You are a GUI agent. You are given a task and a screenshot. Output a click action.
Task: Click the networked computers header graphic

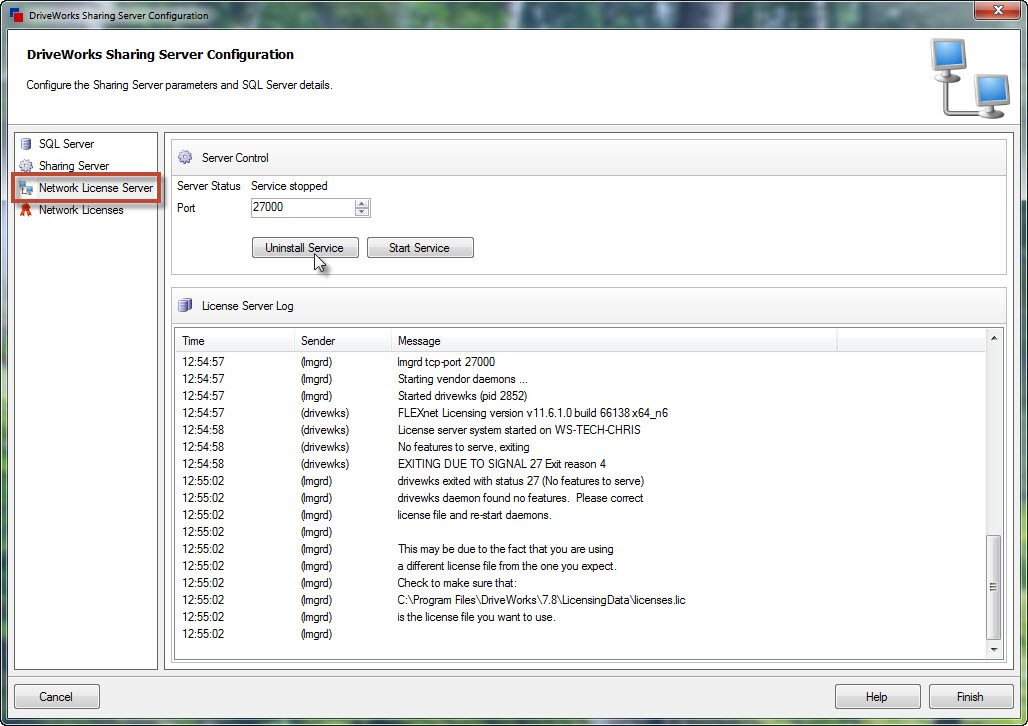click(x=970, y=78)
